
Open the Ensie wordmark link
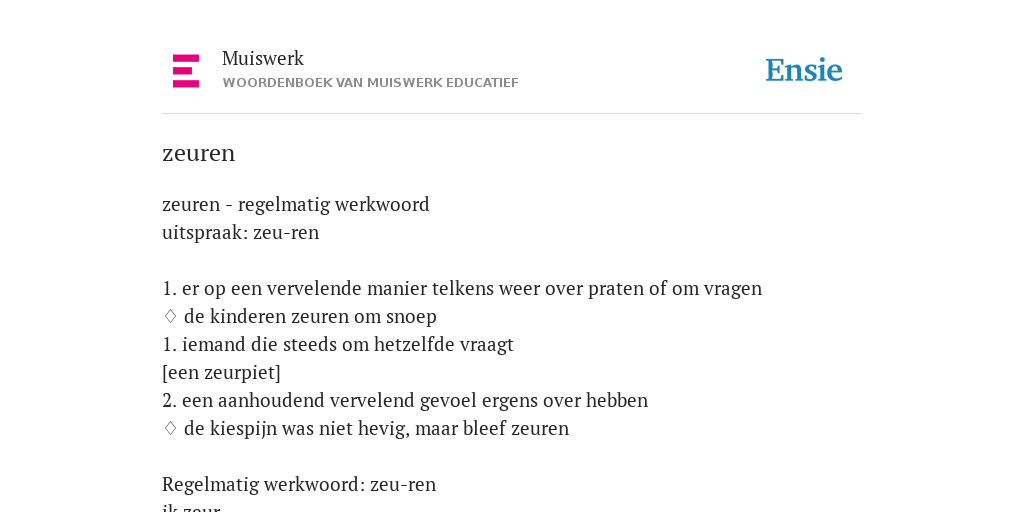point(804,70)
